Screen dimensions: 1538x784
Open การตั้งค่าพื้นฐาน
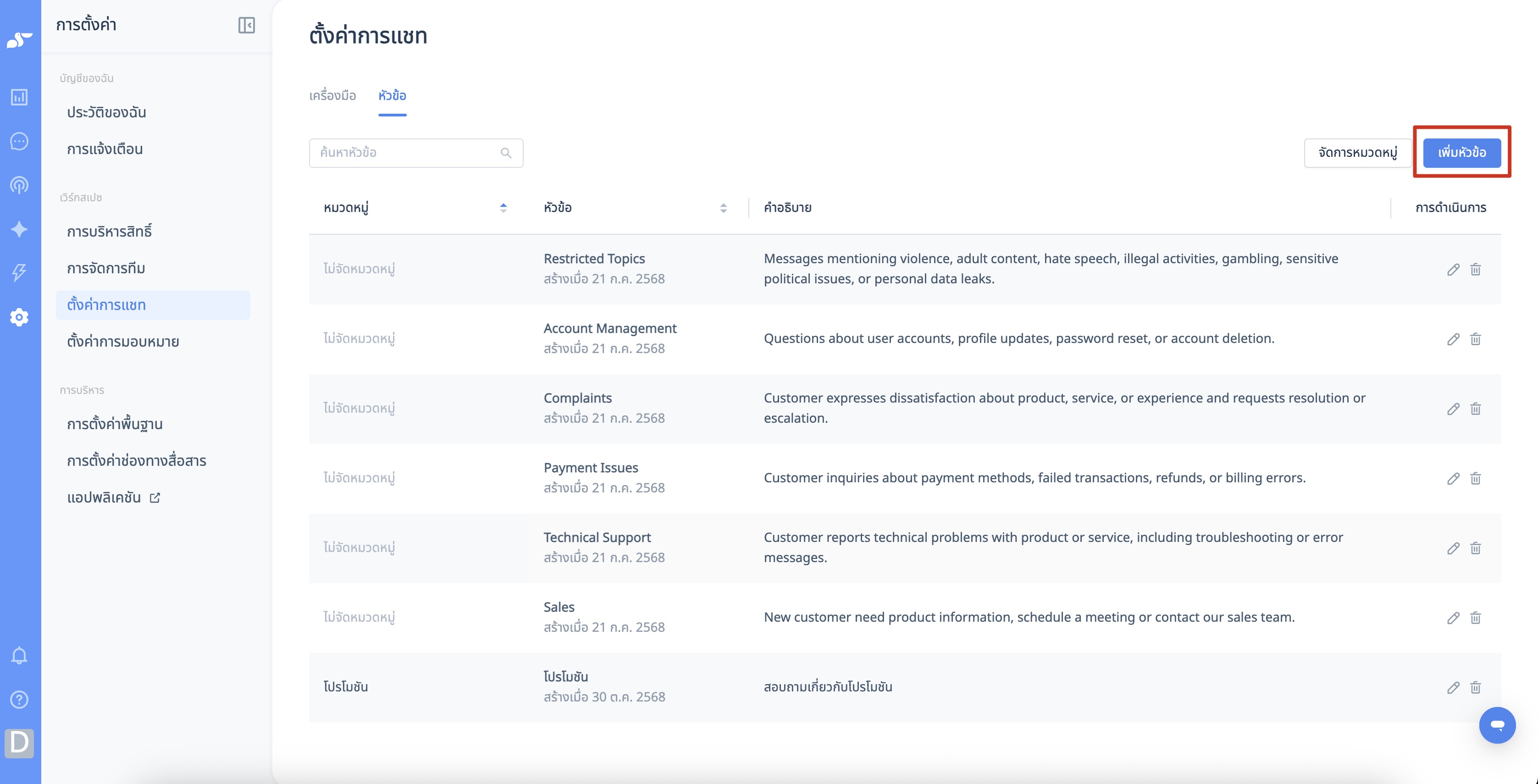(115, 424)
